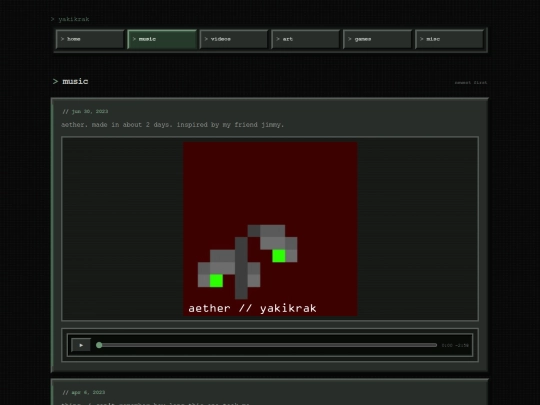Seek along the aether audio track bar
Viewport: 540px width, 405px height.
(268, 345)
